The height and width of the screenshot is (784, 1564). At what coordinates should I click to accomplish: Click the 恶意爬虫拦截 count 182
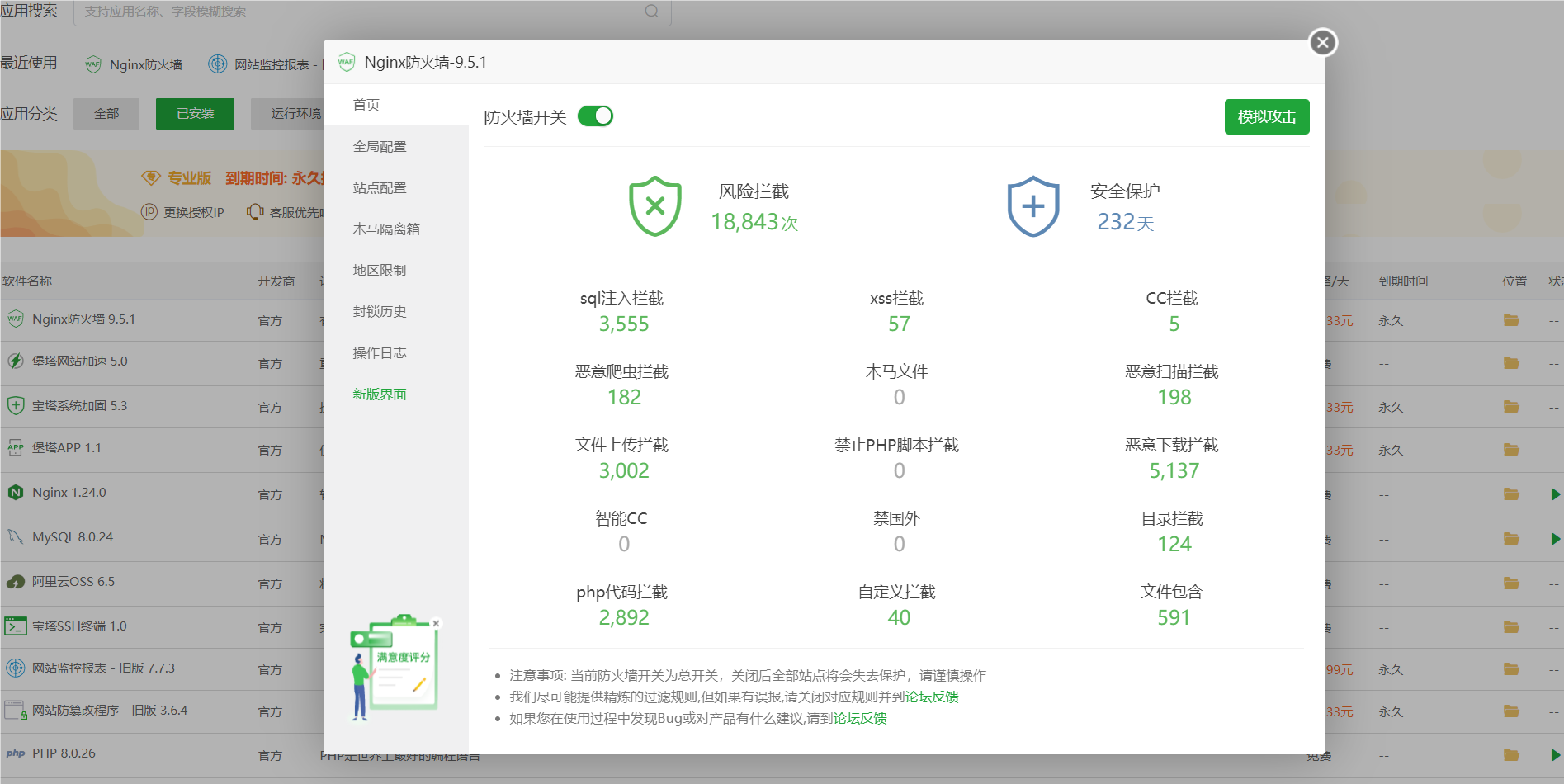624,398
